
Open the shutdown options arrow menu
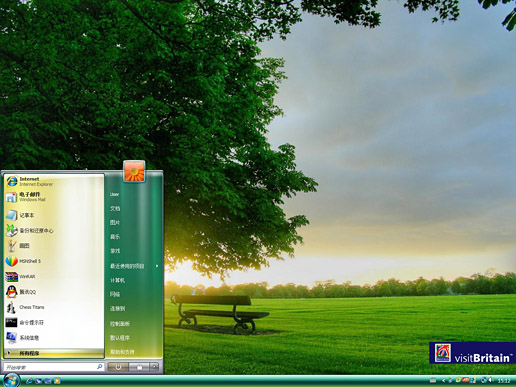click(154, 367)
